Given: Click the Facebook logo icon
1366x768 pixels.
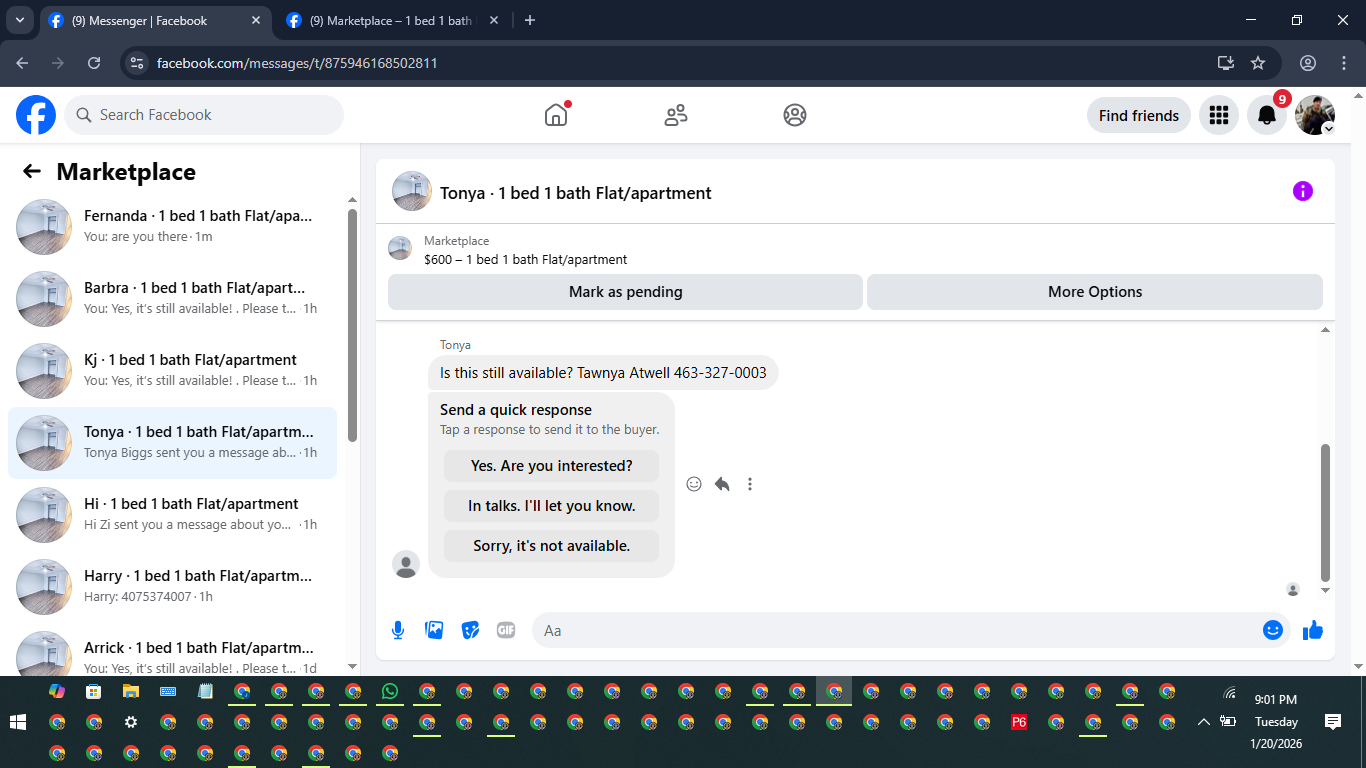Looking at the screenshot, I should (36, 115).
